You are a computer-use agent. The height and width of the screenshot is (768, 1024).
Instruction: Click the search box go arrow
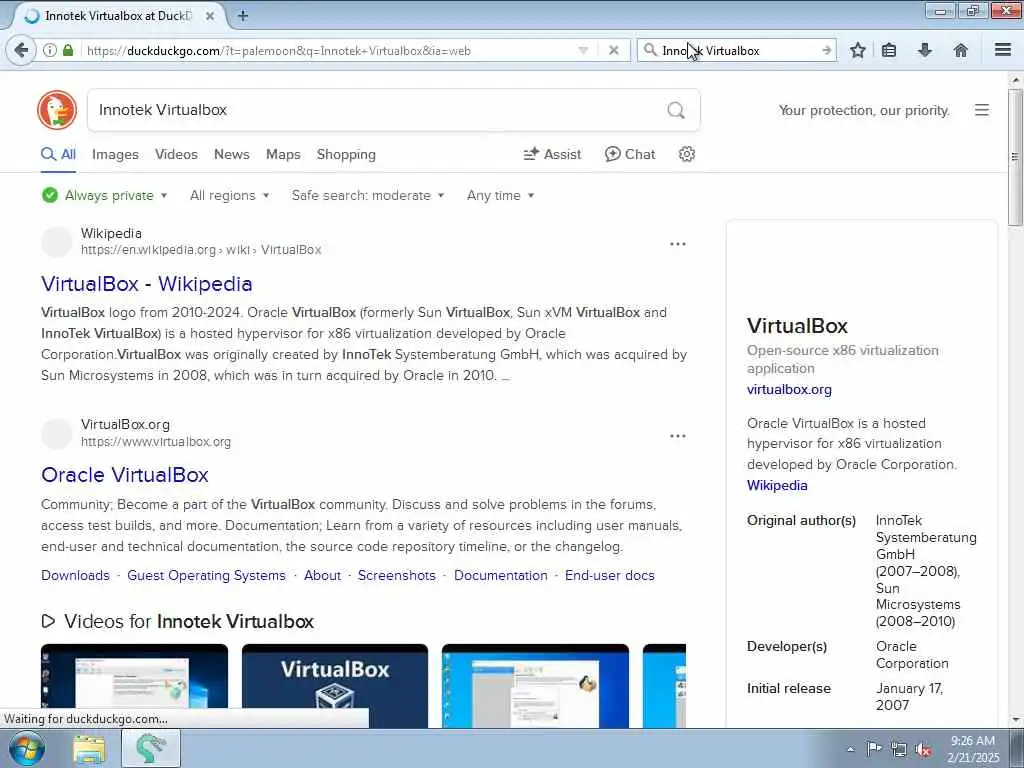pyautogui.click(x=827, y=50)
